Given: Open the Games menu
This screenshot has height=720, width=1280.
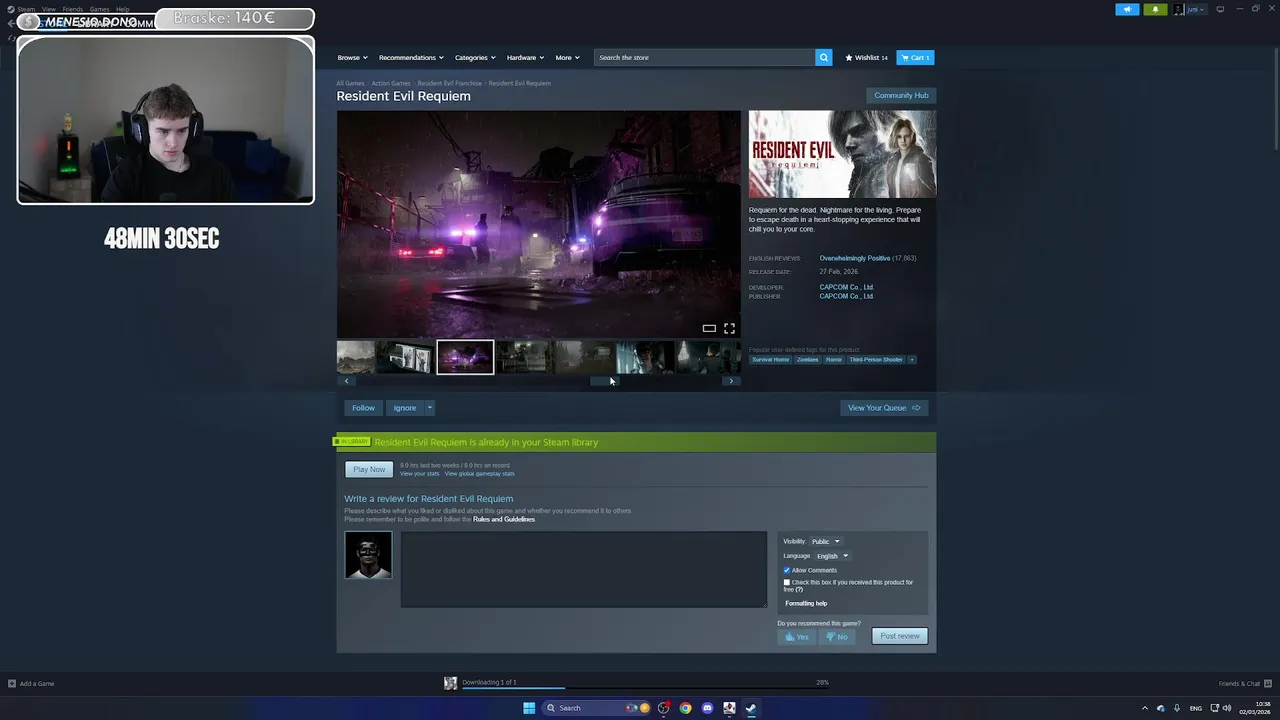Looking at the screenshot, I should [99, 9].
